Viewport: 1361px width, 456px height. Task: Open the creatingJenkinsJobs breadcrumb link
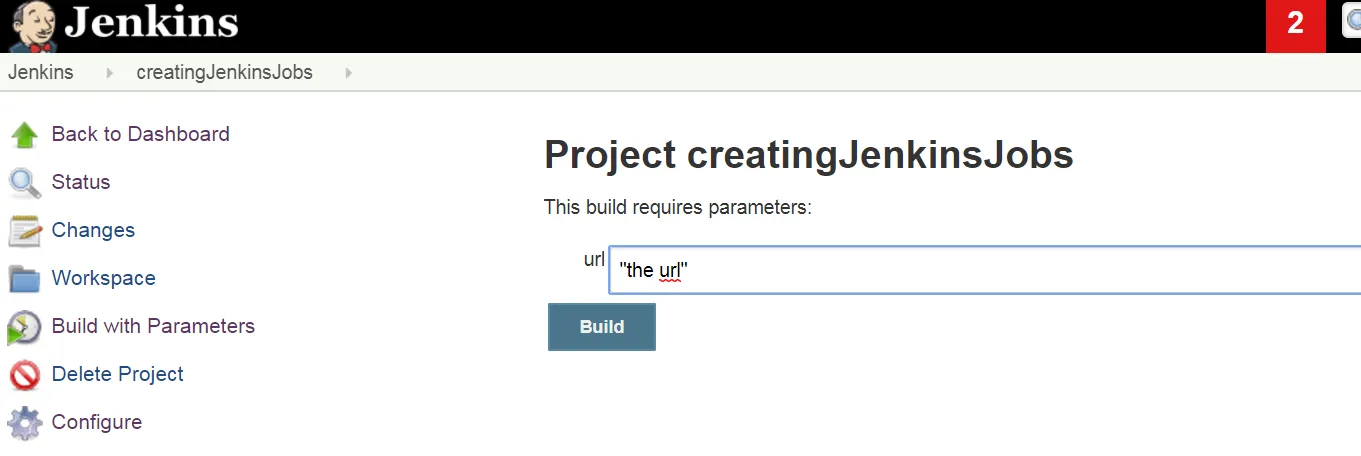tap(224, 73)
